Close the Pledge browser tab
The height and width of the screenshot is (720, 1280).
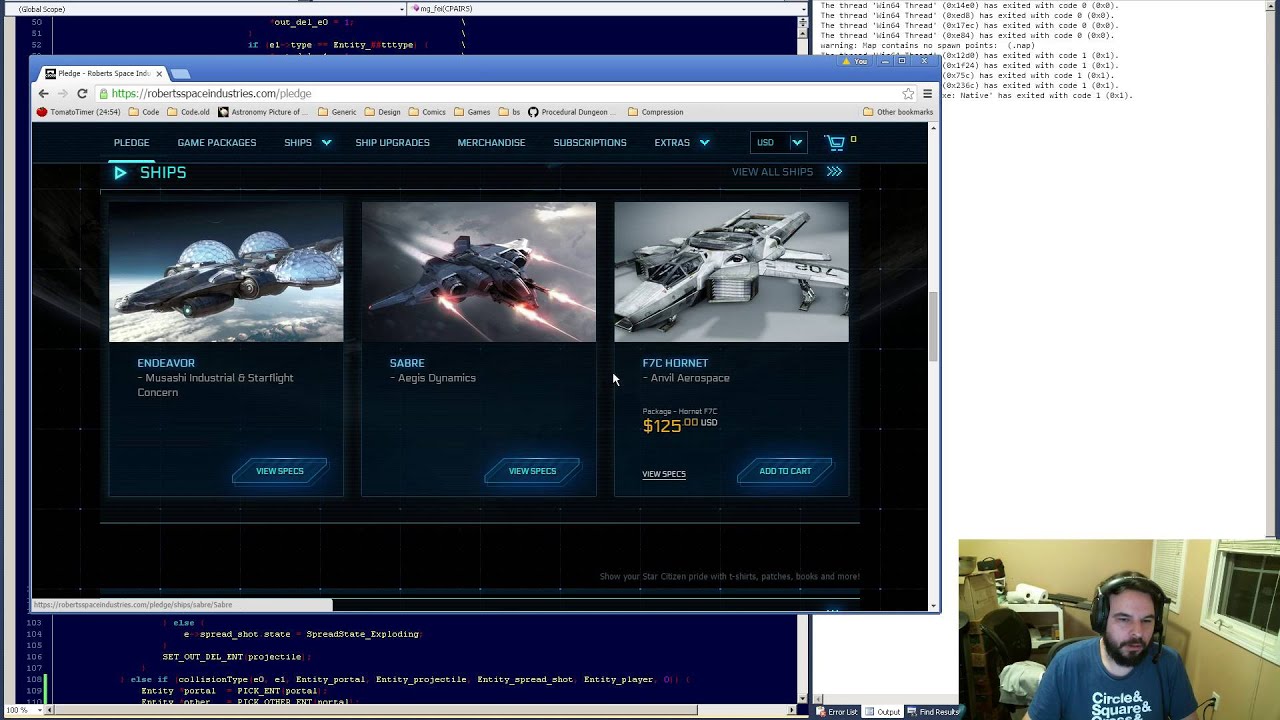(159, 74)
